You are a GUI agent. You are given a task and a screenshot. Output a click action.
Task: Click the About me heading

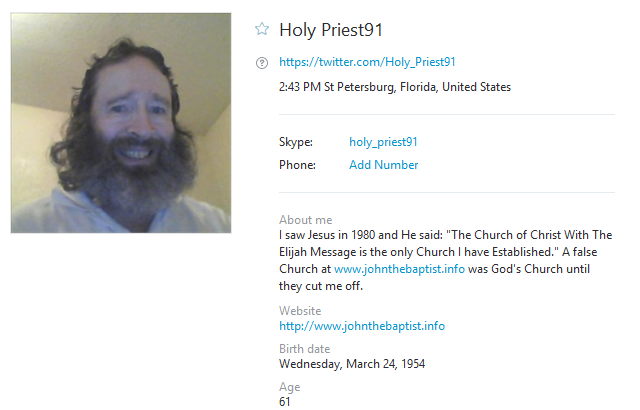[x=305, y=220]
